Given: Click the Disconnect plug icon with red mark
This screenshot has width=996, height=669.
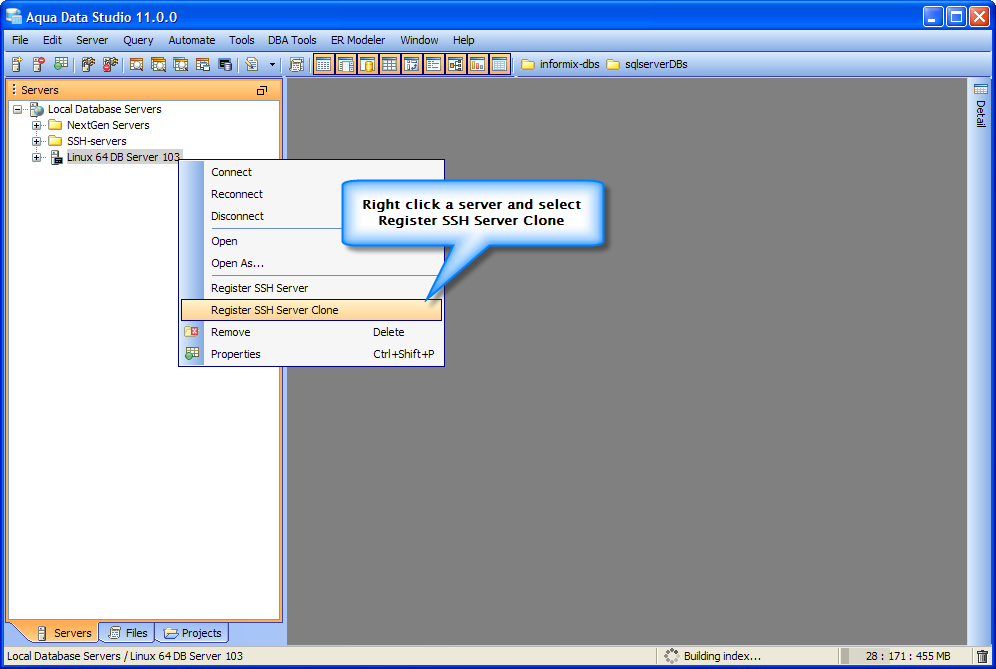Looking at the screenshot, I should tap(110, 64).
